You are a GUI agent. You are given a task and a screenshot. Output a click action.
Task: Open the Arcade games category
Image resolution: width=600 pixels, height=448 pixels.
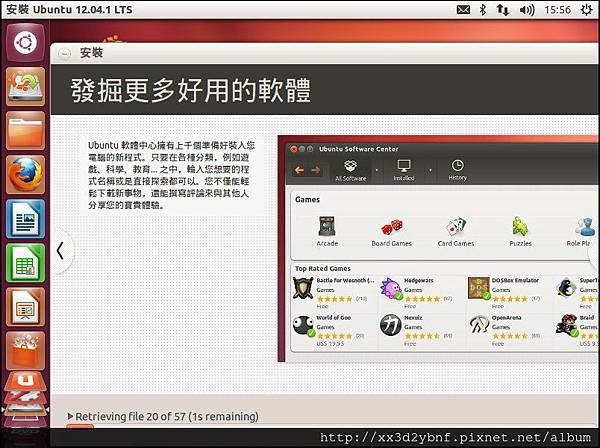[327, 231]
